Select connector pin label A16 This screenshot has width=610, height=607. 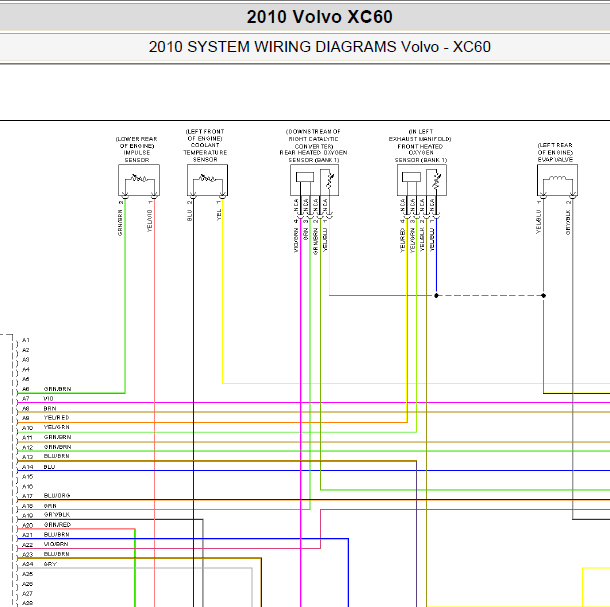pyautogui.click(x=27, y=486)
